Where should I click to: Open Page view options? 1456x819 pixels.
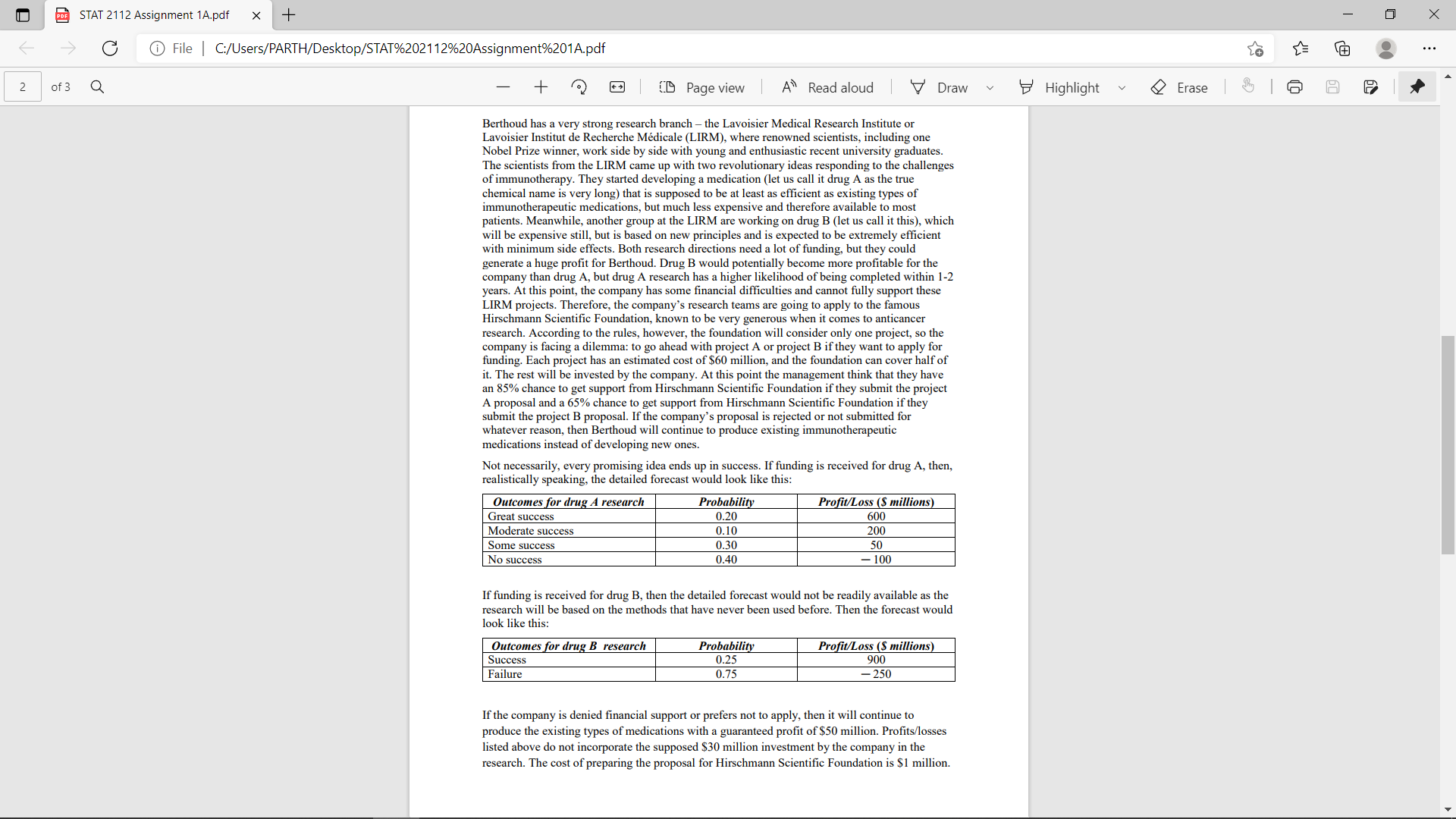[702, 86]
